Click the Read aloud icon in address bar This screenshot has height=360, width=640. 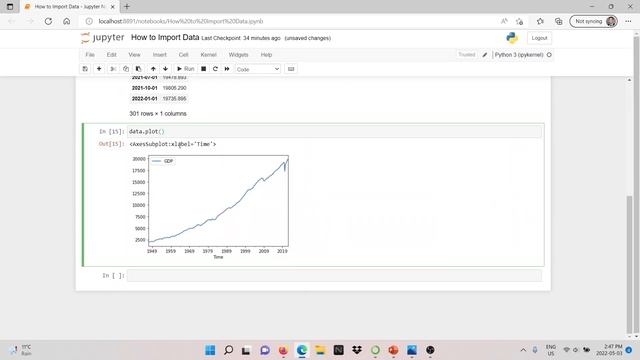click(504, 21)
